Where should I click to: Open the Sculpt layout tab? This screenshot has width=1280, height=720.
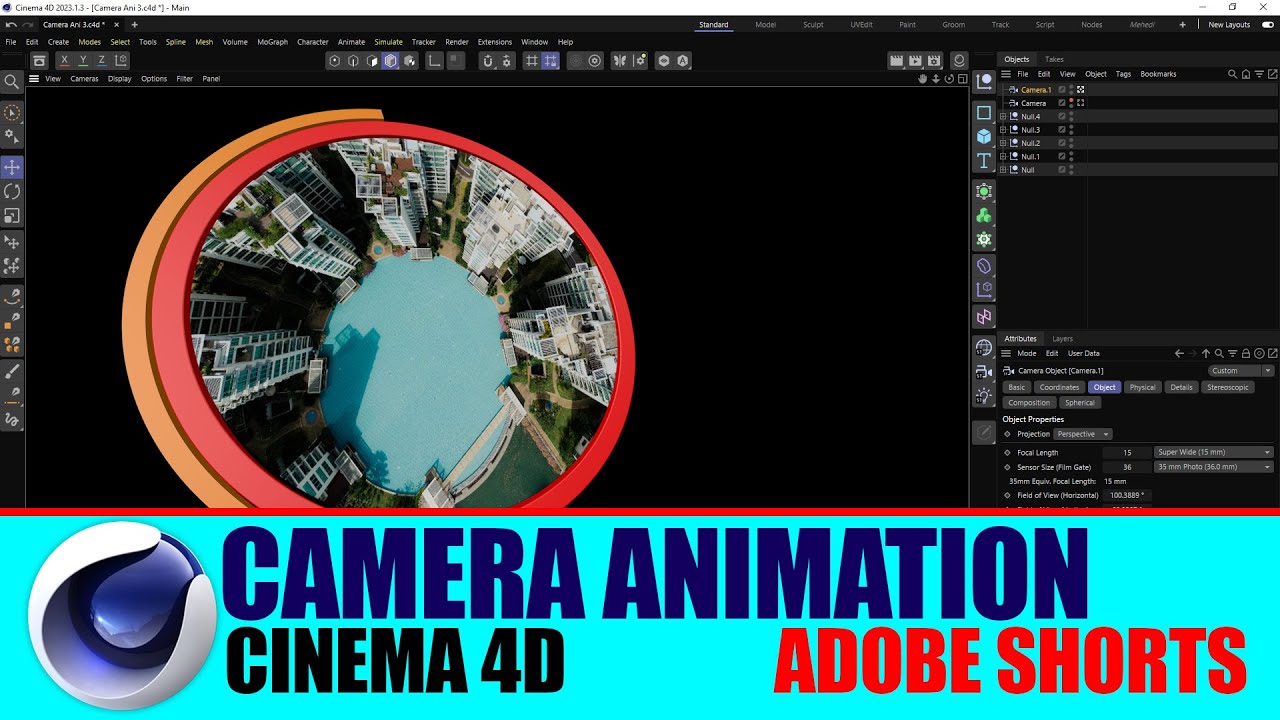(813, 24)
